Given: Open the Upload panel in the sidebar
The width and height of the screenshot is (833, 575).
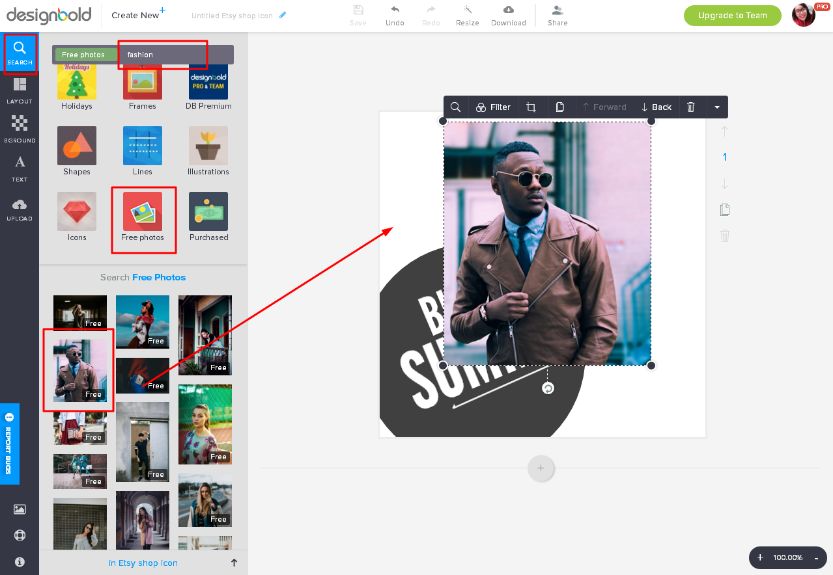Looking at the screenshot, I should pyautogui.click(x=20, y=210).
